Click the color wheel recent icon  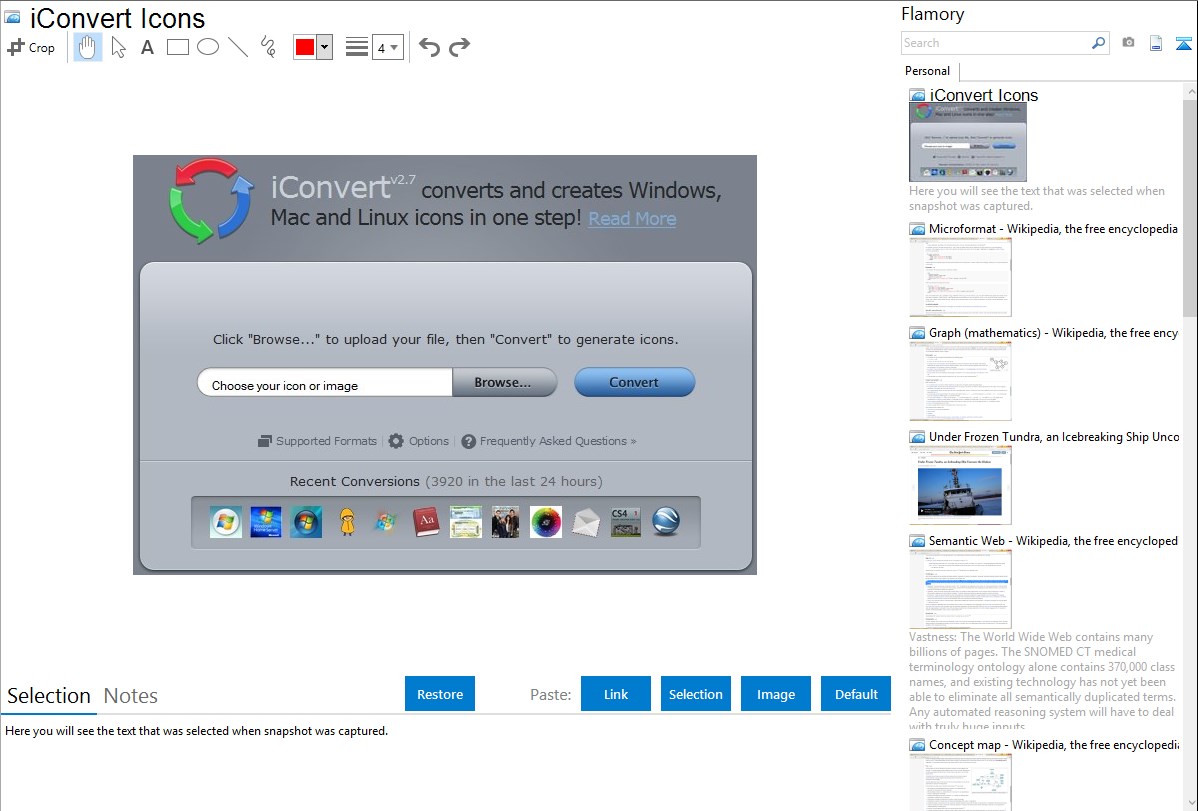tap(546, 522)
